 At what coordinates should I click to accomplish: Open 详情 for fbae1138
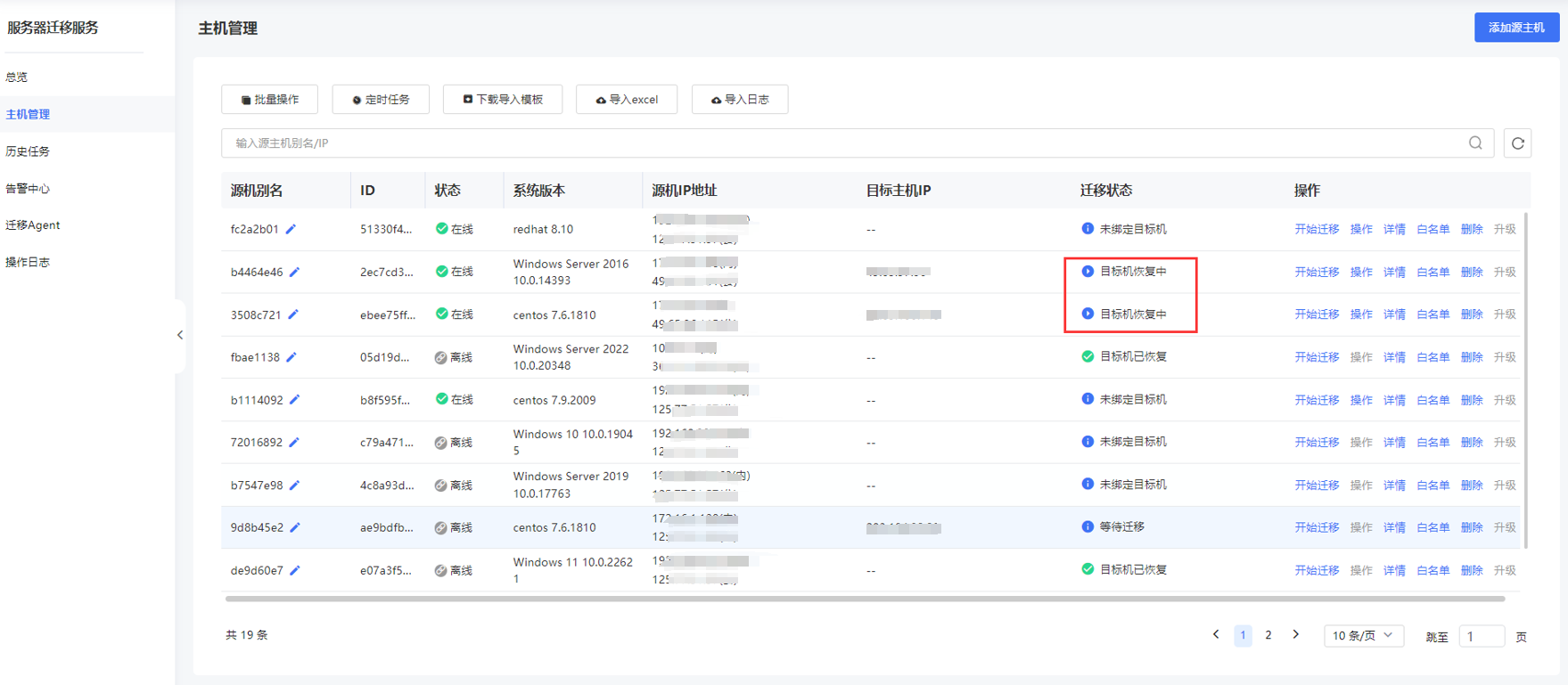tap(1394, 357)
